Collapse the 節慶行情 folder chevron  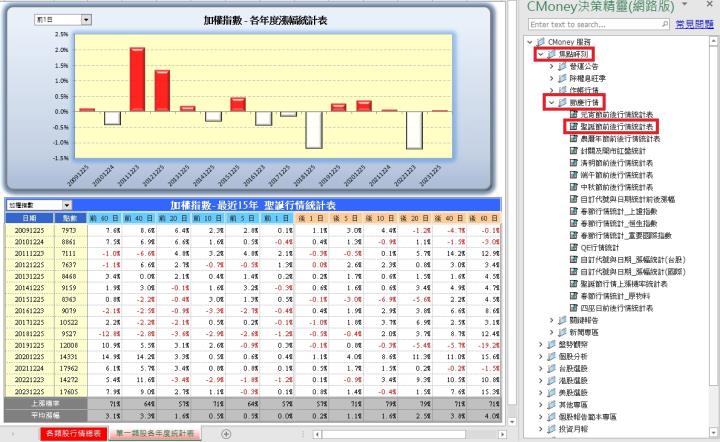551,102
